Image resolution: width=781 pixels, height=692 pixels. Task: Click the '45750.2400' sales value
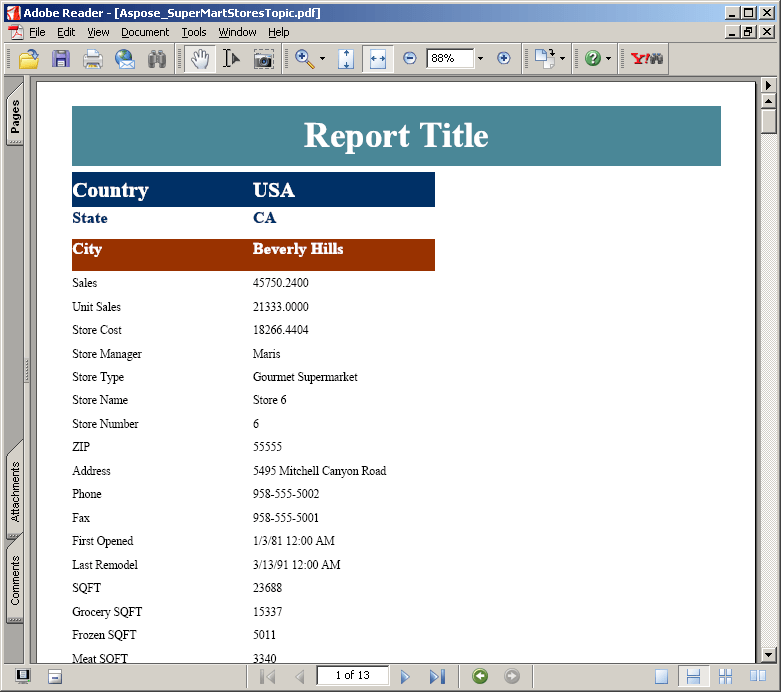click(x=280, y=283)
